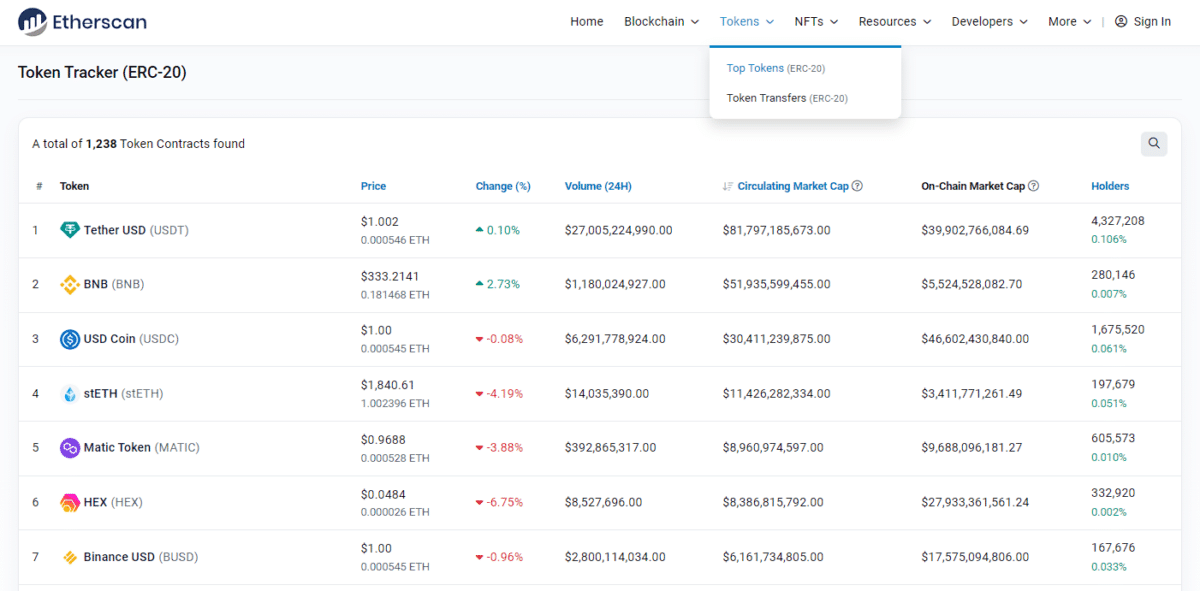Viewport: 1200px width, 591px height.
Task: Select the HEX hexagon token icon
Action: tap(69, 502)
